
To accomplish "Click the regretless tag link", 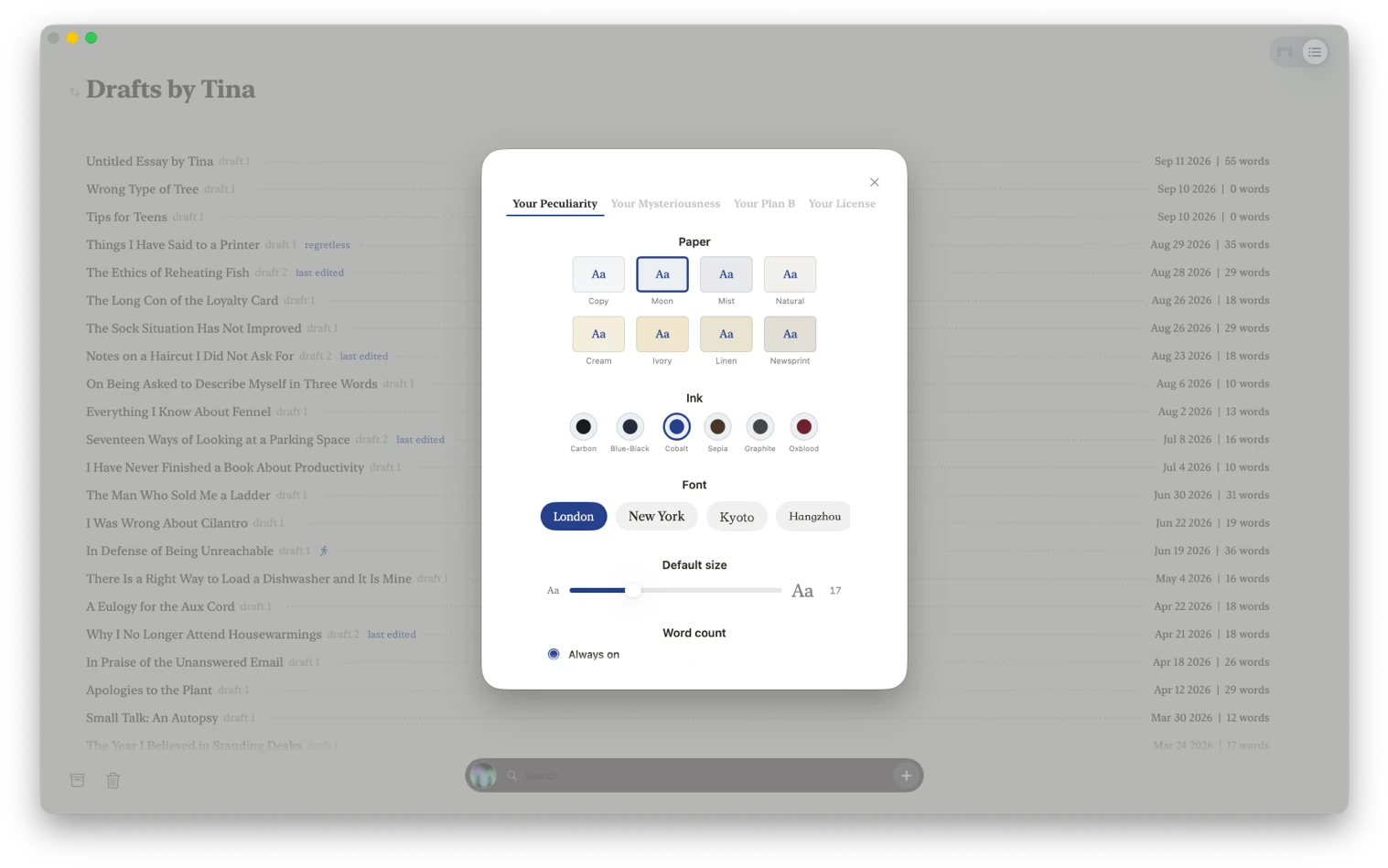I will point(328,245).
